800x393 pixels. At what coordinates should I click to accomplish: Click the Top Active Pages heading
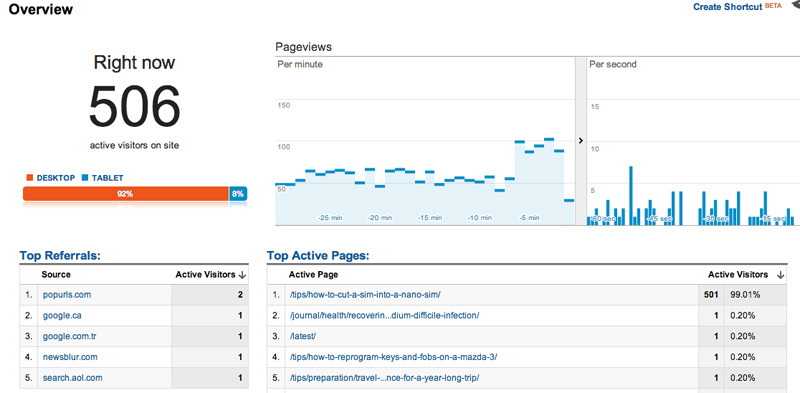(318, 256)
